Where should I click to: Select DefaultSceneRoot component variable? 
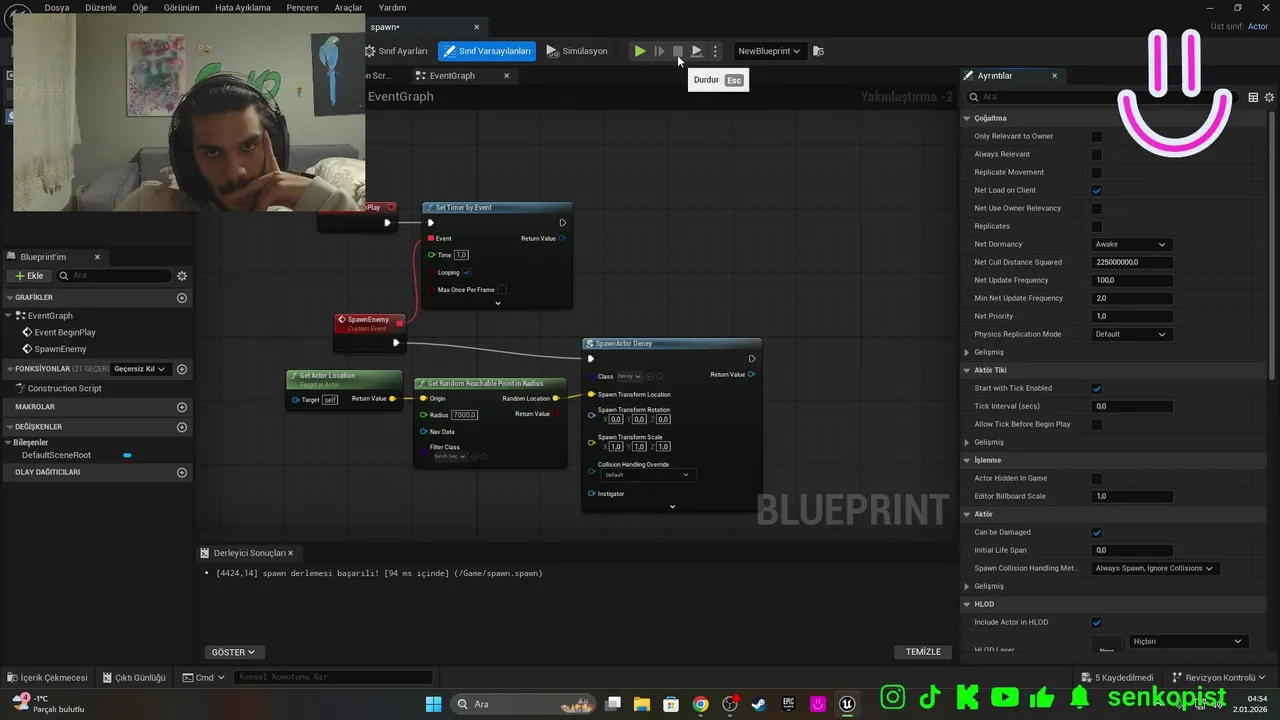click(x=56, y=455)
